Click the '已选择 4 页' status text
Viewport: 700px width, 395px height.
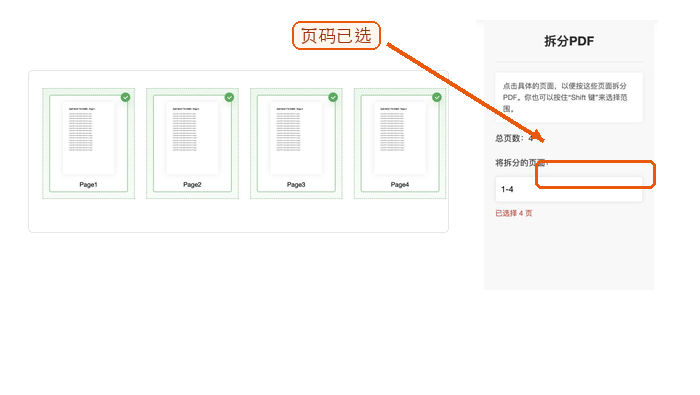513,213
